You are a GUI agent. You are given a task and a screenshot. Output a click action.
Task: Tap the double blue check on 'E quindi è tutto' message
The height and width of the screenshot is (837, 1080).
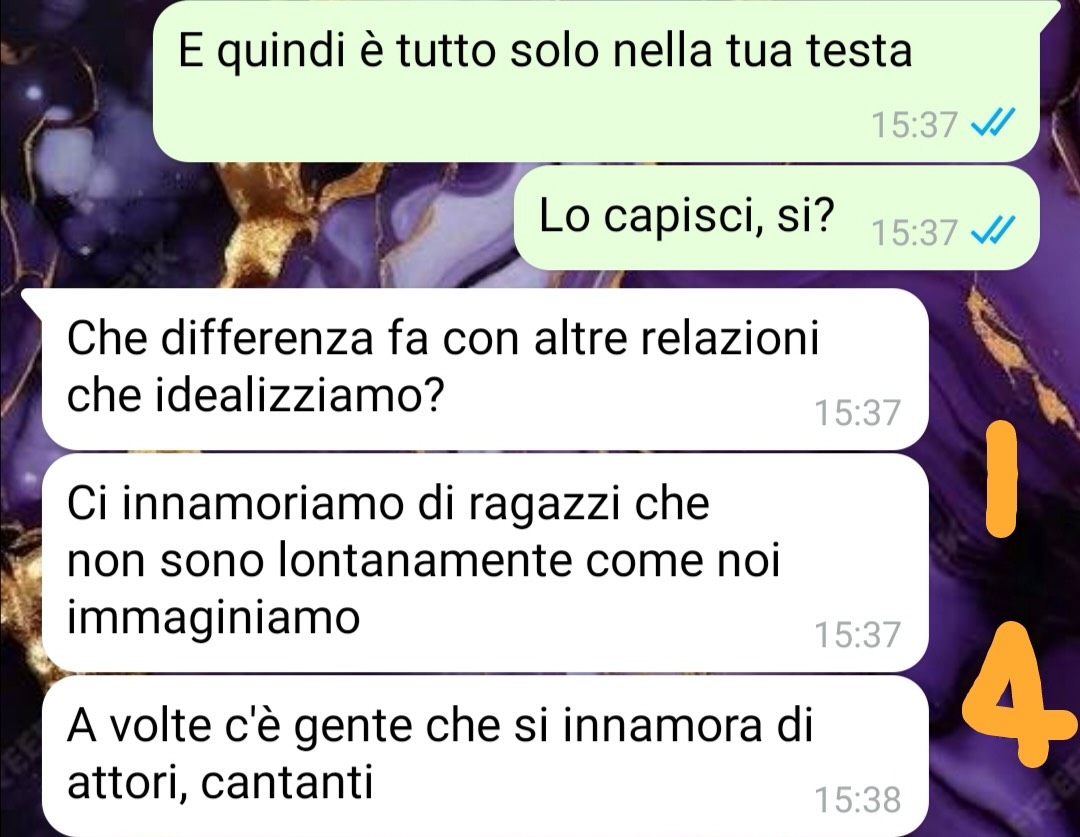click(992, 125)
